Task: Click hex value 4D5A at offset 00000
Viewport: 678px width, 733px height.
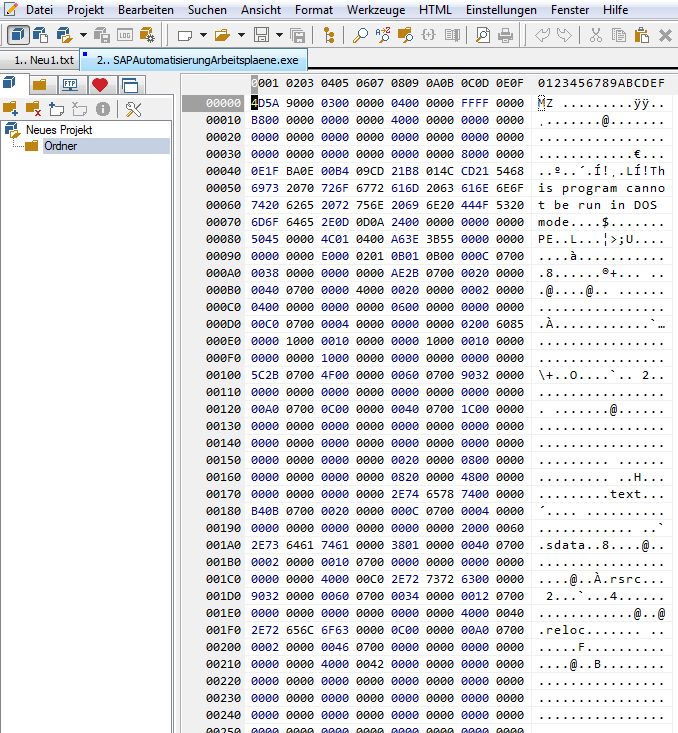Action: tap(265, 103)
